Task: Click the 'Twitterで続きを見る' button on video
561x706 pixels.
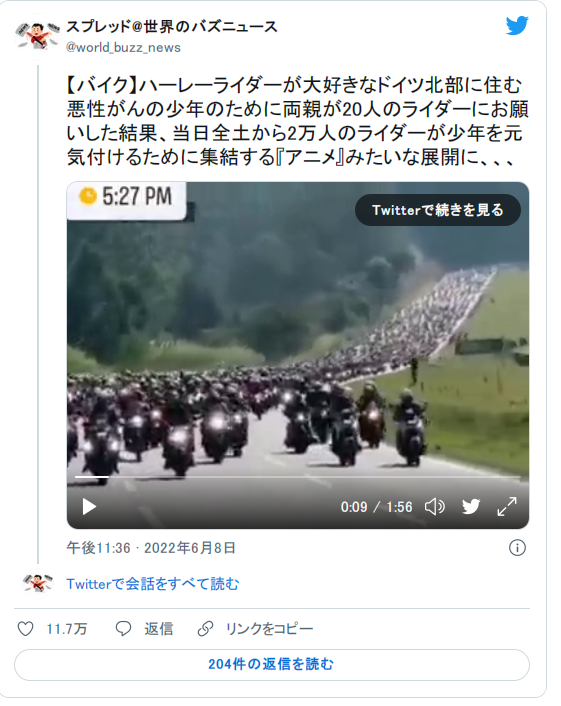Action: click(x=438, y=210)
